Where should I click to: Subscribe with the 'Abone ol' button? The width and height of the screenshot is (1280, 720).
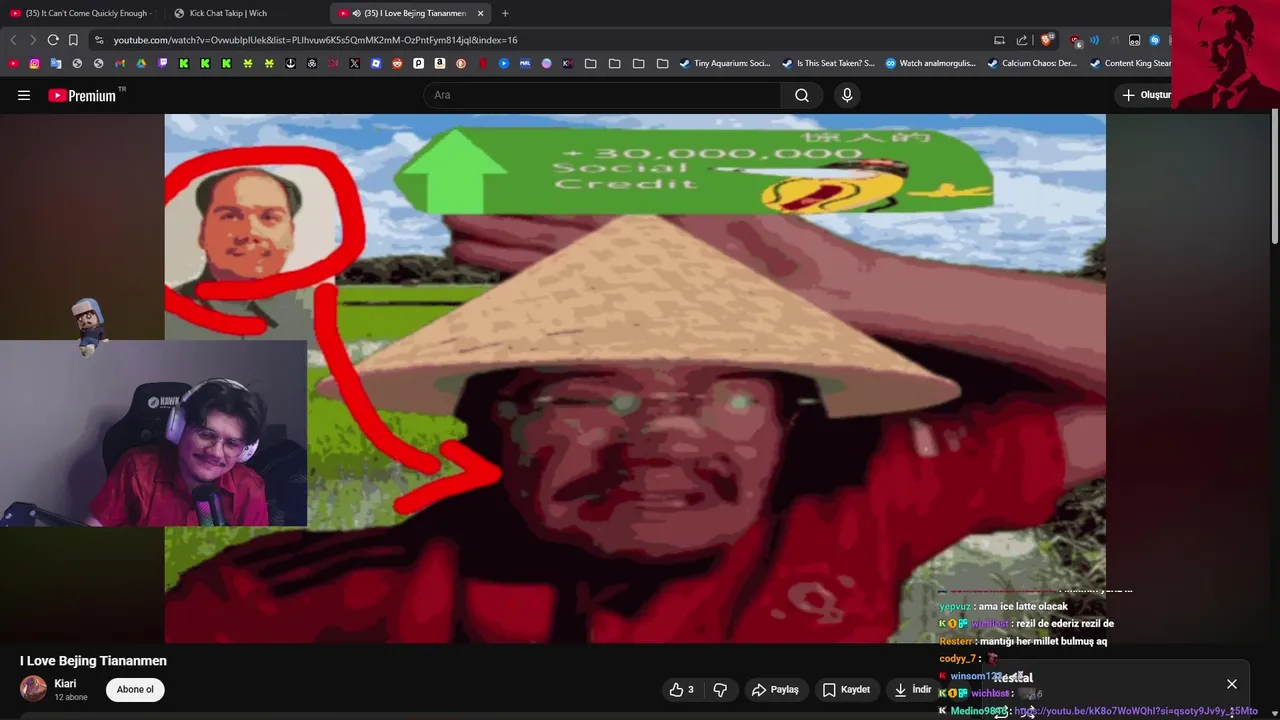coord(135,689)
